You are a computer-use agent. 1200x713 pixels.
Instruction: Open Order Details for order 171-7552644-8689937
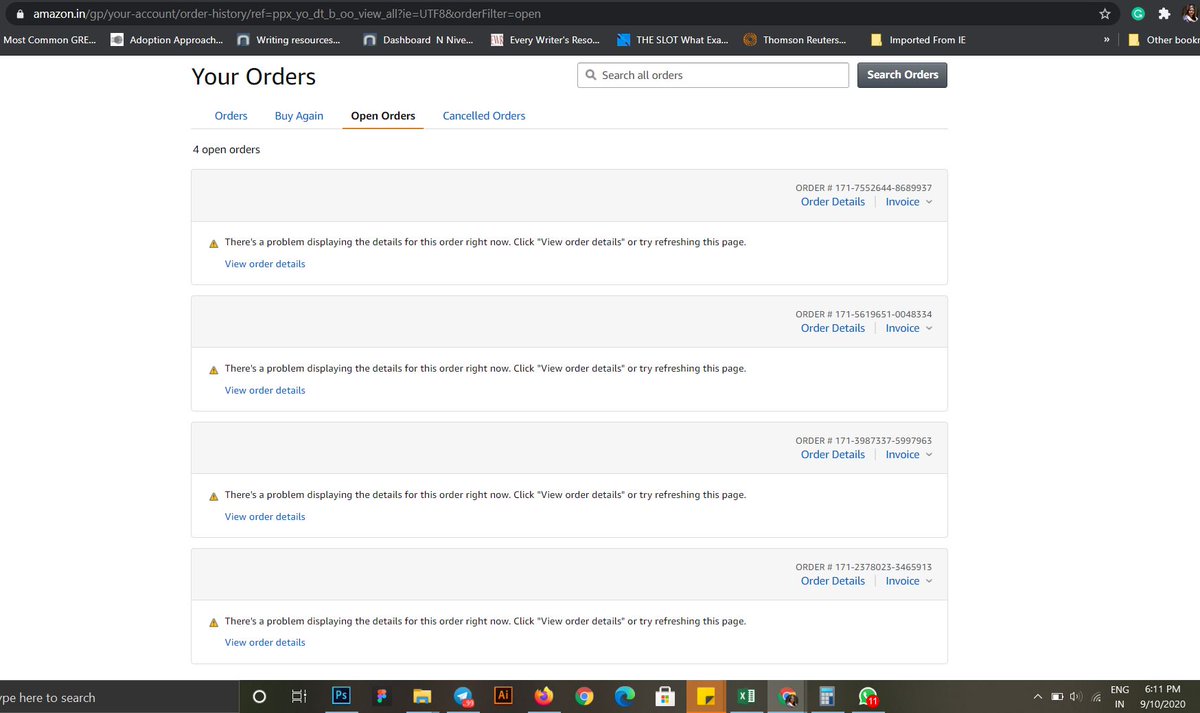pos(833,202)
